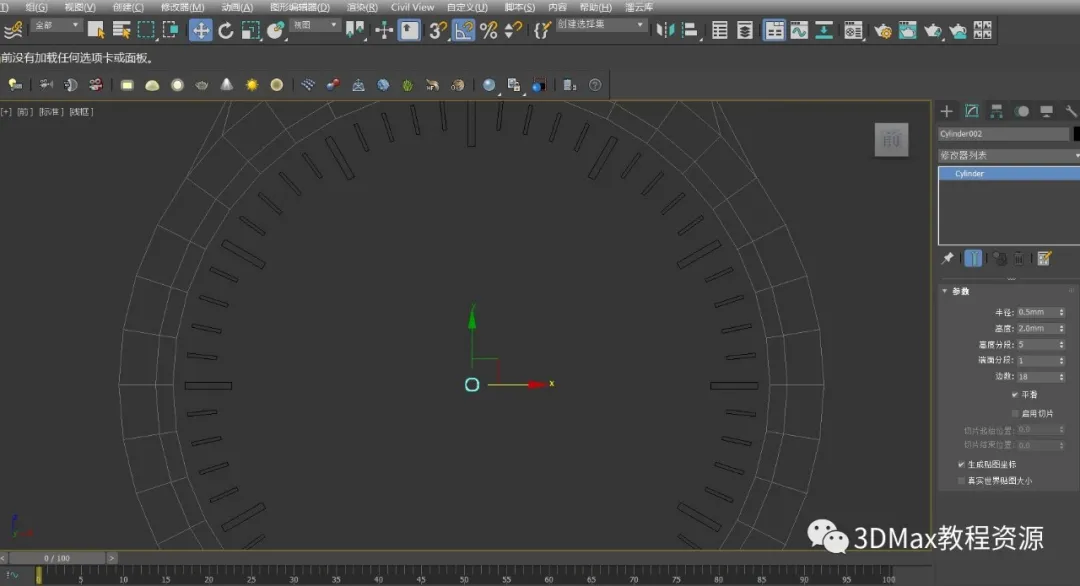Toggle the Smooth checkbox

(1015, 395)
